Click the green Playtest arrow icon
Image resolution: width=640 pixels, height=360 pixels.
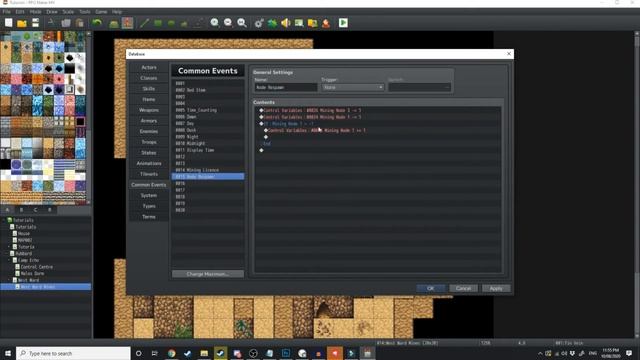343,23
